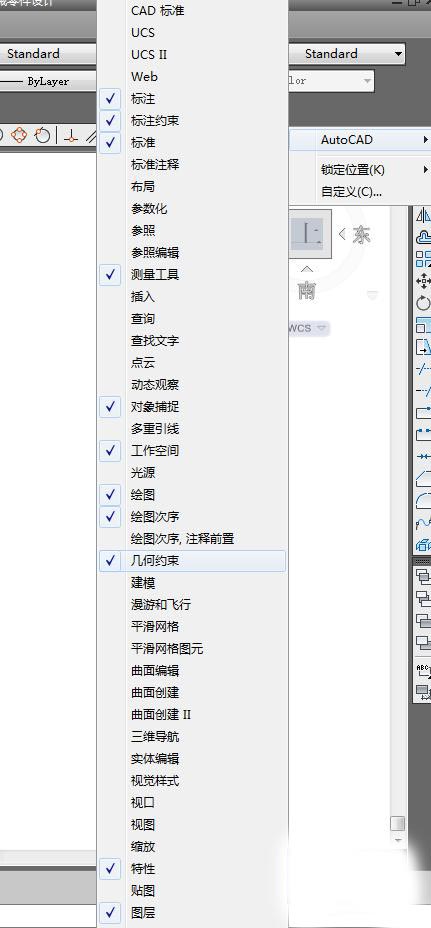Select the Array tool icon
431x928 pixels.
tap(424, 259)
